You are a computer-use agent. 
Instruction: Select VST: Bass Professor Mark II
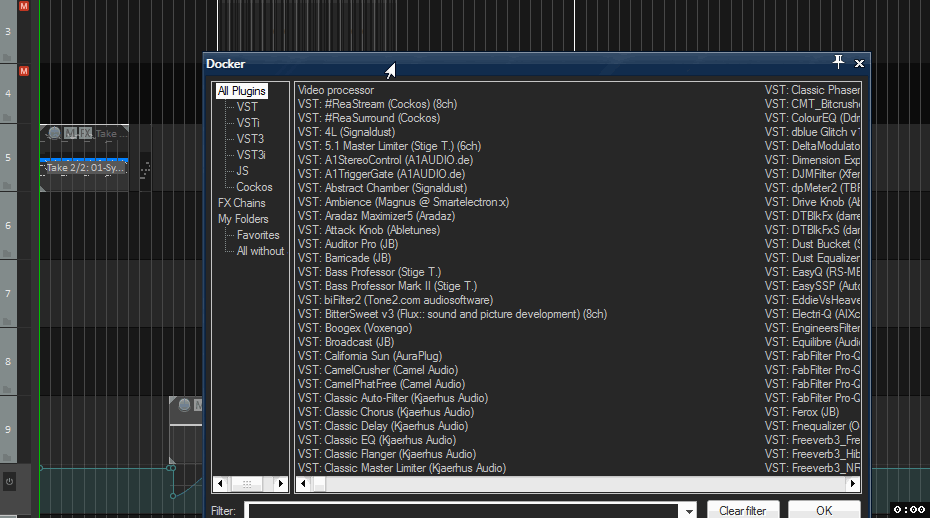coord(387,286)
